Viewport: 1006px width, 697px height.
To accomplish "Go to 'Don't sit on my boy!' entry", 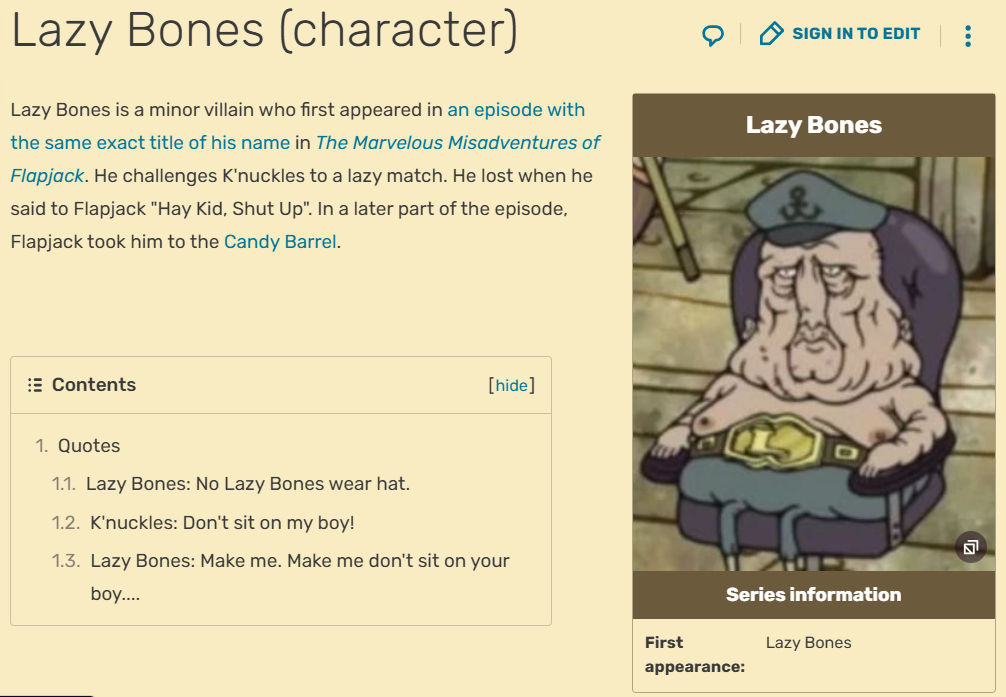I will [222, 522].
